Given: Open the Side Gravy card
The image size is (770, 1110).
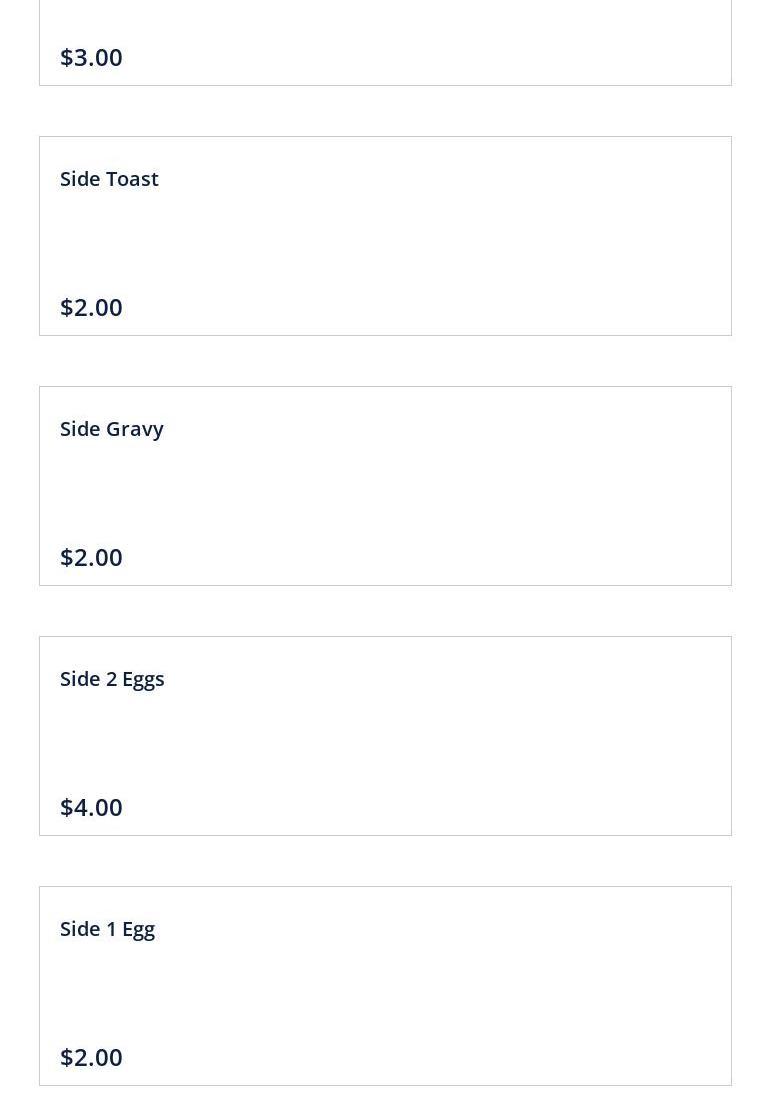Looking at the screenshot, I should pos(385,486).
